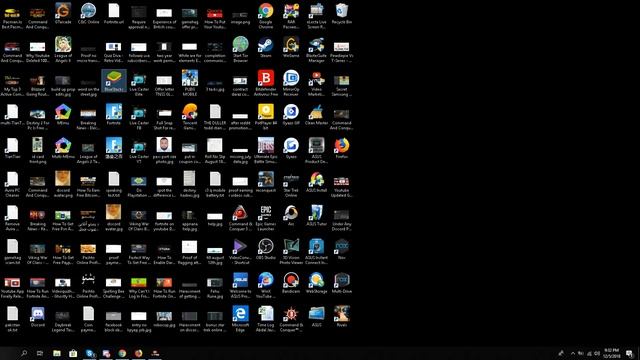Launch the WeGame shortcut

291,47
